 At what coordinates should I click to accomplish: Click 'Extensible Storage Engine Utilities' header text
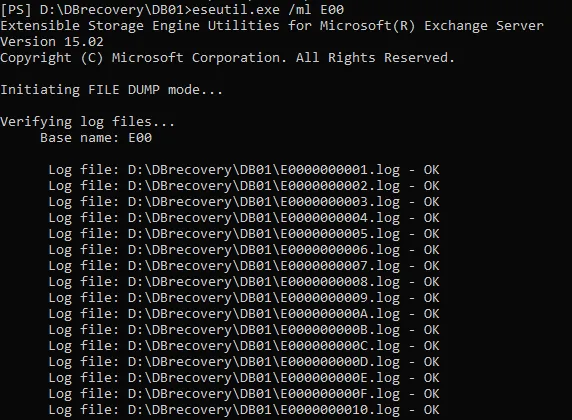point(140,26)
